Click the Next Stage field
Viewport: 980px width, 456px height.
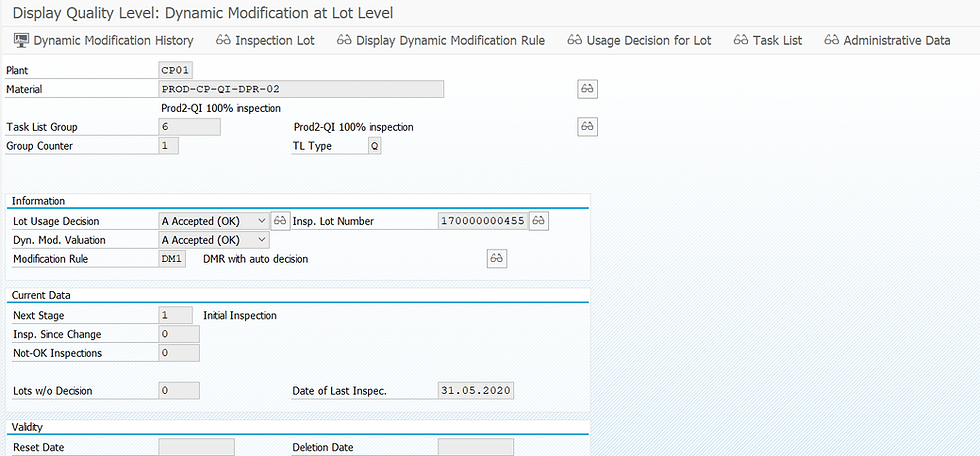(176, 315)
